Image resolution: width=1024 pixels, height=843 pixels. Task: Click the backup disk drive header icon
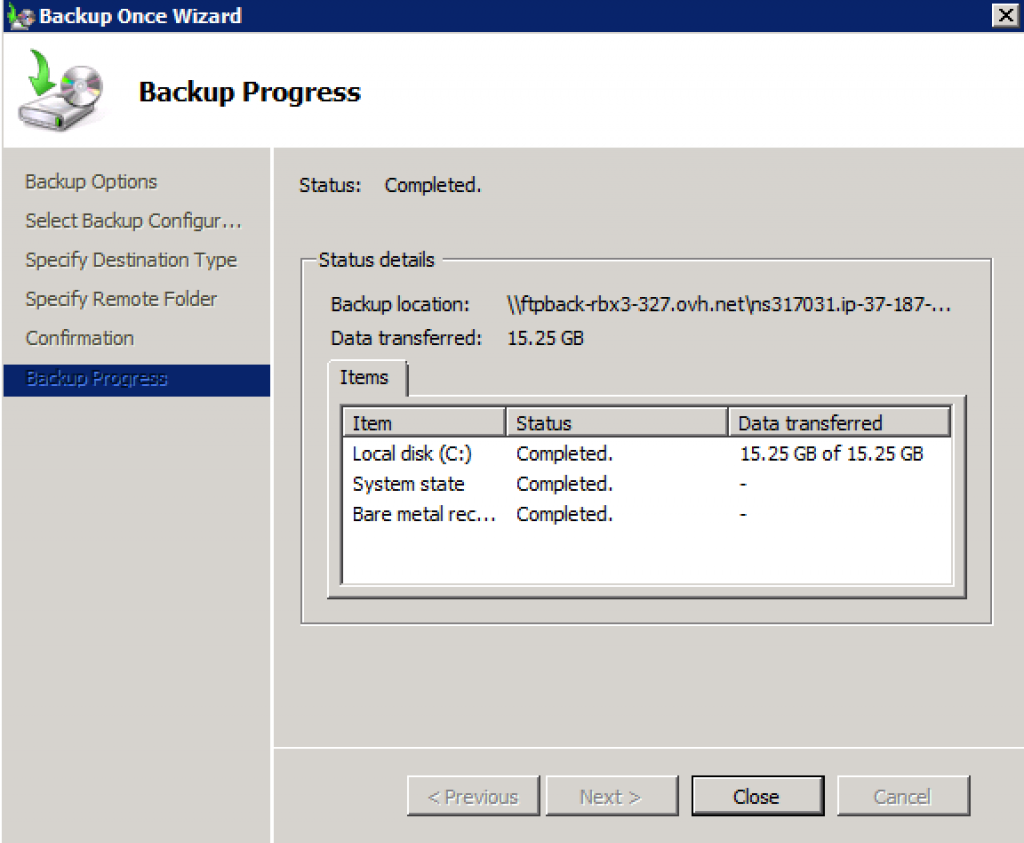coord(61,90)
